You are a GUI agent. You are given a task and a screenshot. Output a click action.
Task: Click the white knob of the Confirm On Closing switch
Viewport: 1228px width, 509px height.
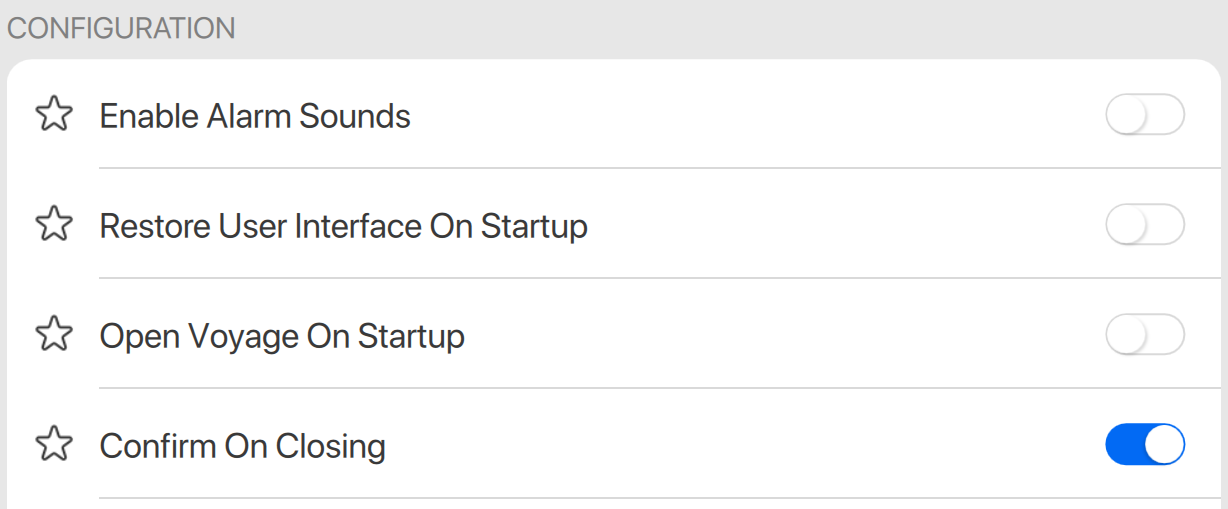[1164, 444]
